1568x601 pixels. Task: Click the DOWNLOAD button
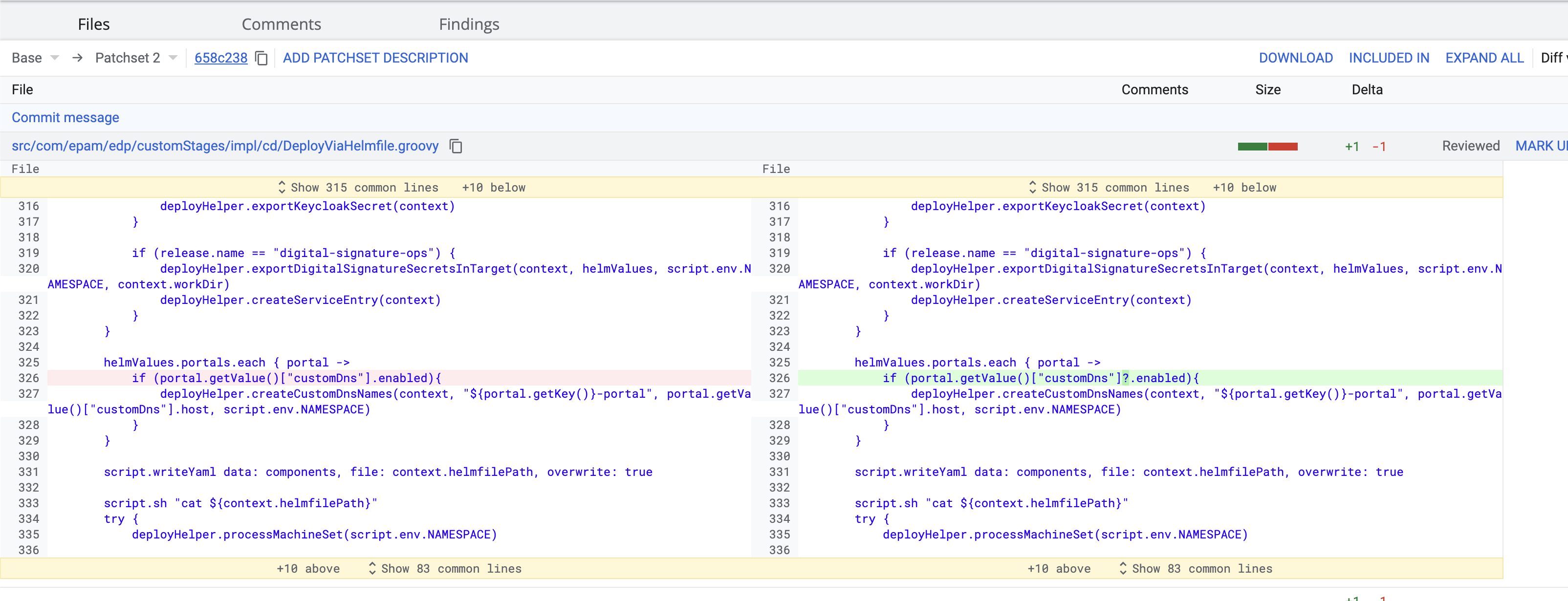[x=1295, y=59]
